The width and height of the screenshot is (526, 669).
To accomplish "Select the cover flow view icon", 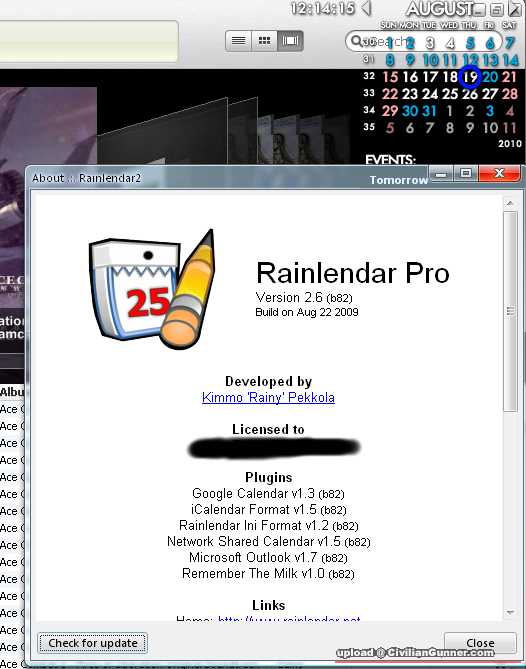I will [x=291, y=41].
